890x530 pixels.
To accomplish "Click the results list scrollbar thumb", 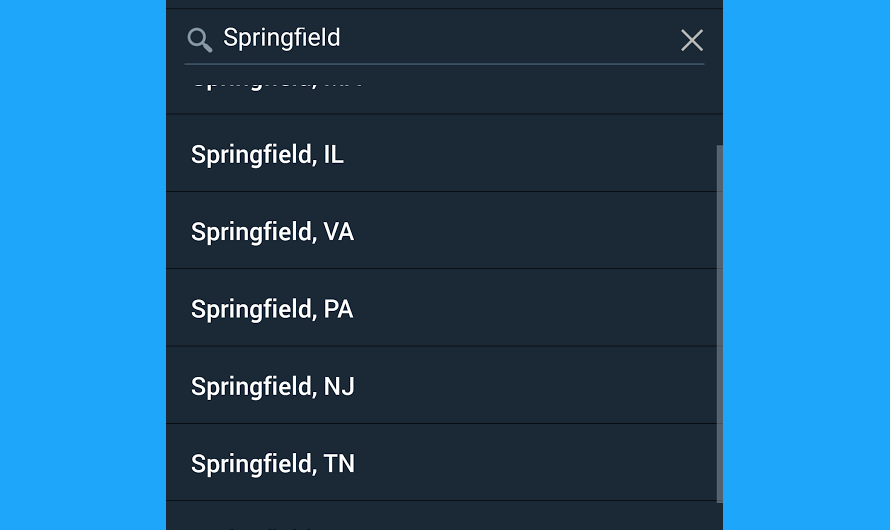I will [x=720, y=323].
